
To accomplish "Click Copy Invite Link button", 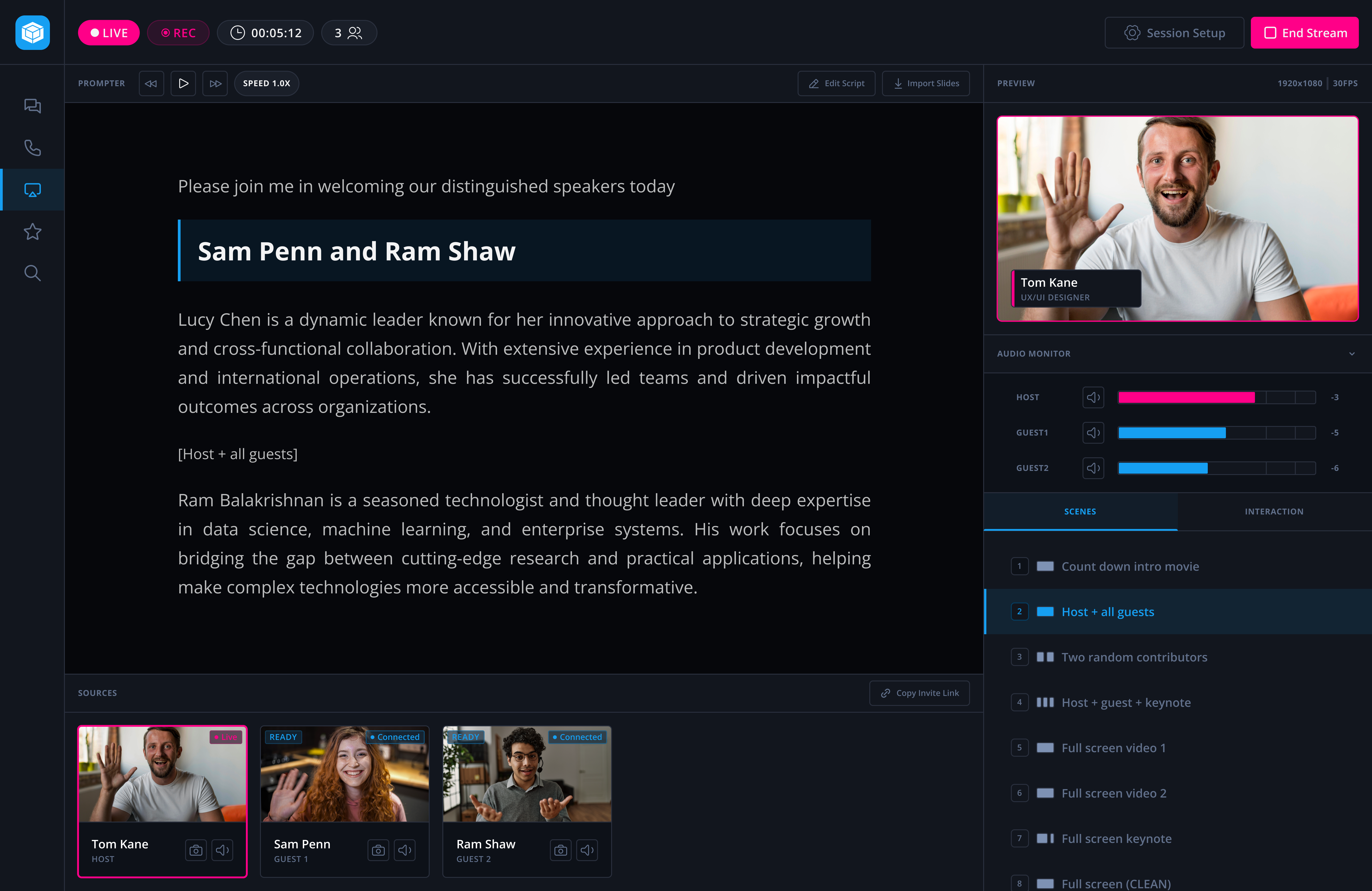I will point(919,693).
